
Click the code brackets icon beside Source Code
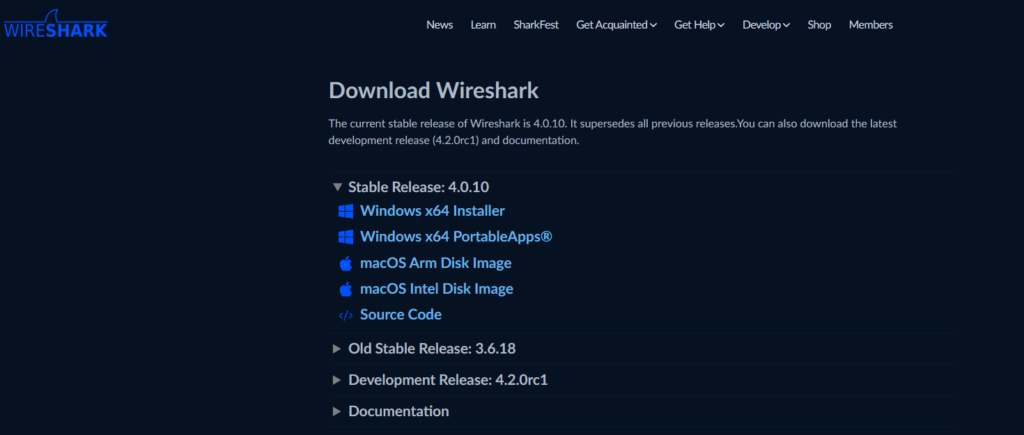pyautogui.click(x=345, y=315)
